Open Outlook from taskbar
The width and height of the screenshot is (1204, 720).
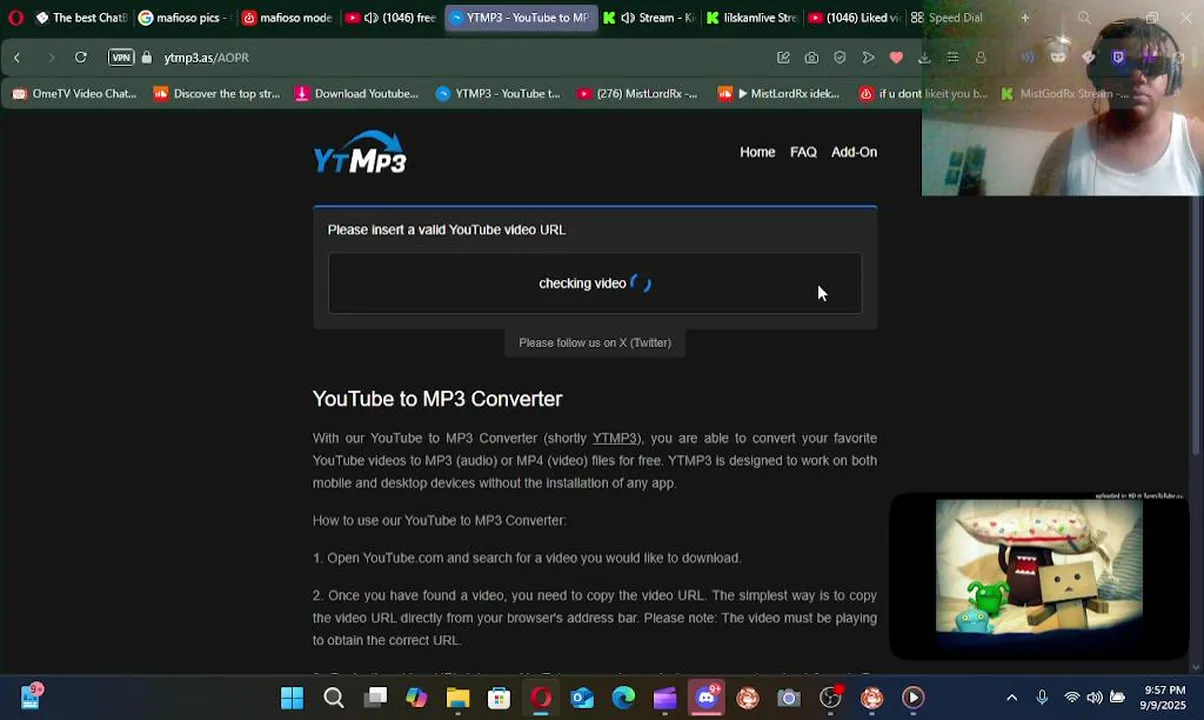click(582, 698)
